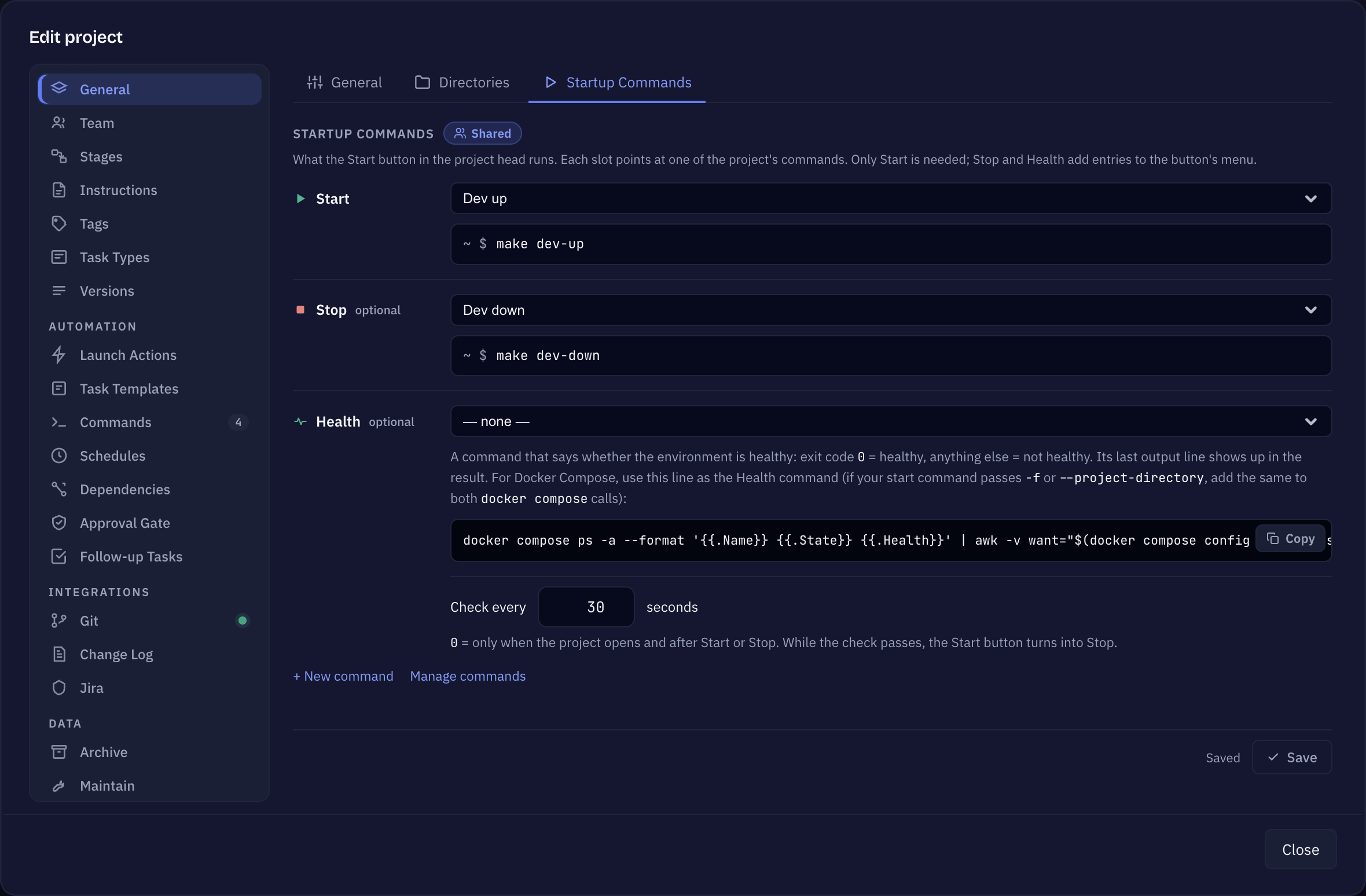Open Change Log in the sidebar
Viewport: 1366px width, 896px height.
(150, 654)
